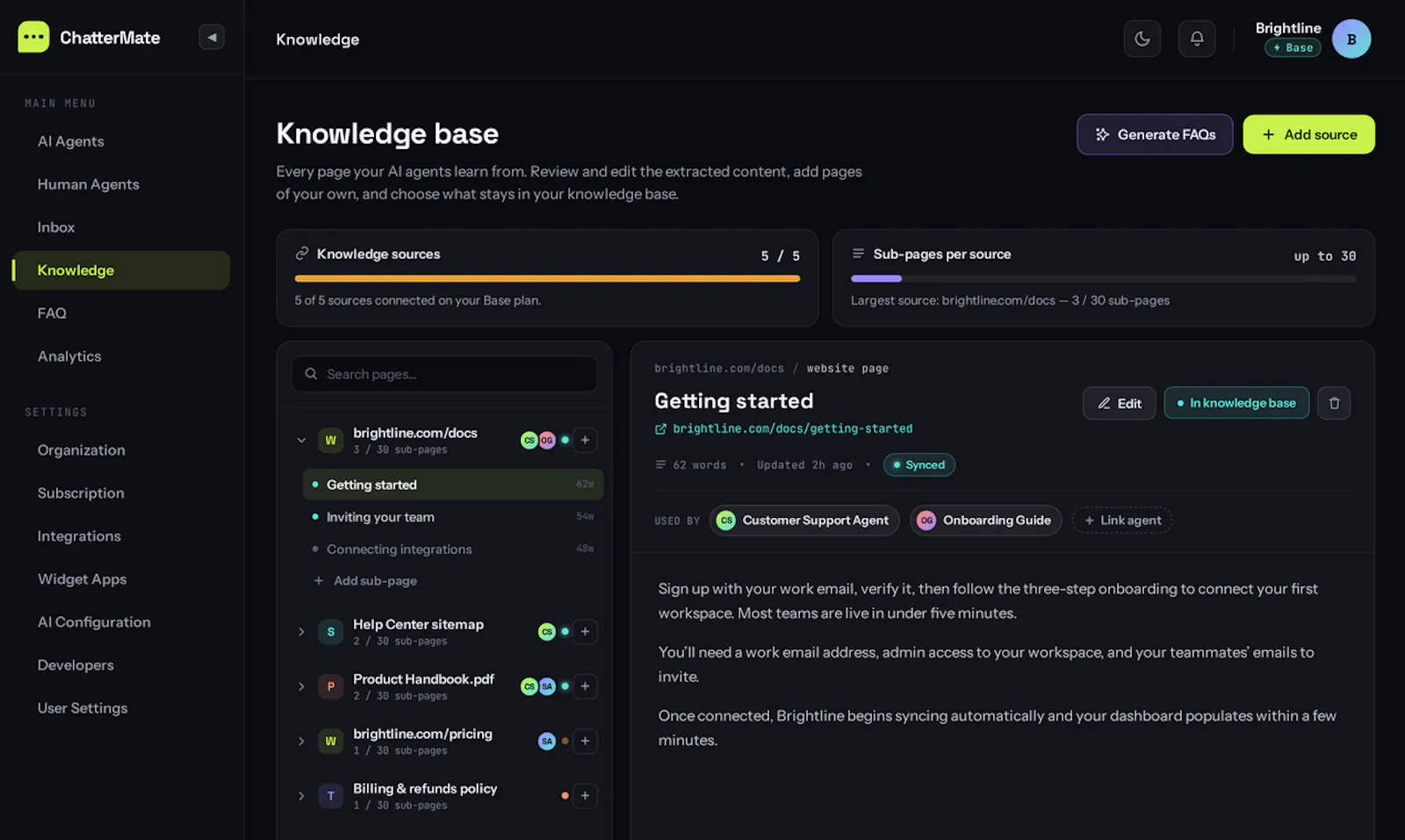Expand the Billing & refunds policy source
This screenshot has height=840, width=1405.
(x=301, y=796)
